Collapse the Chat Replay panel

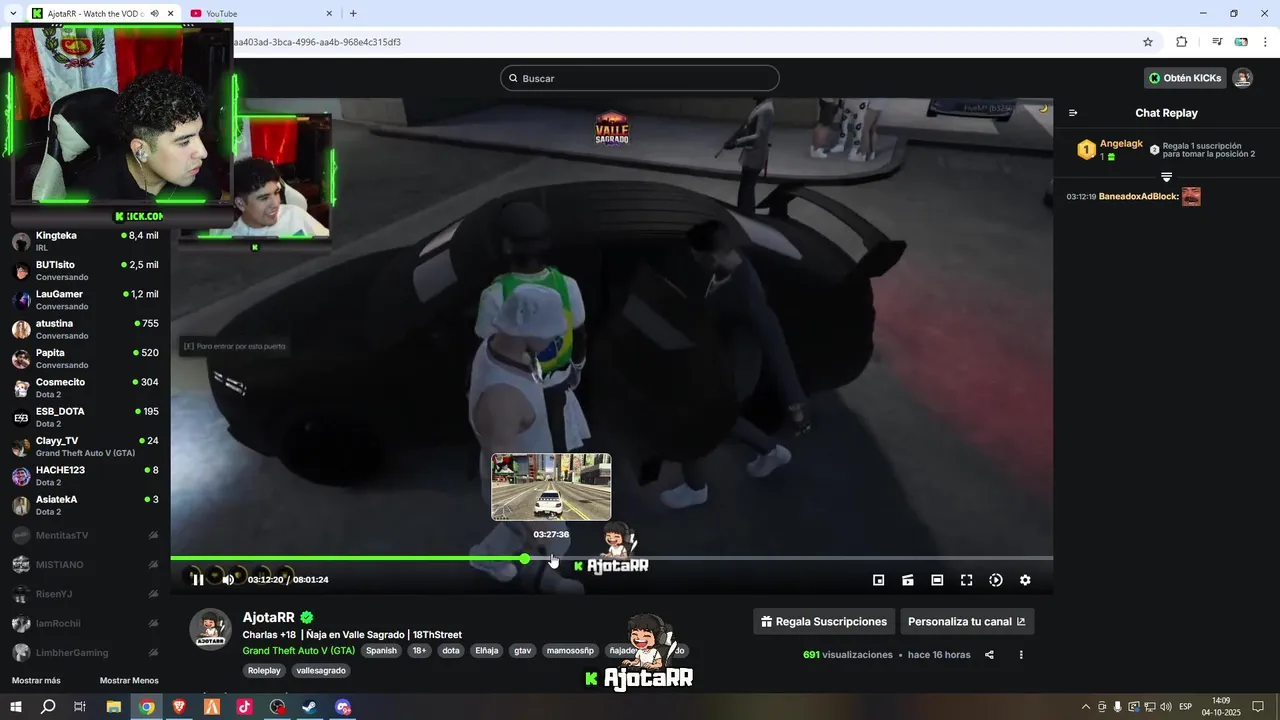[x=1073, y=113]
